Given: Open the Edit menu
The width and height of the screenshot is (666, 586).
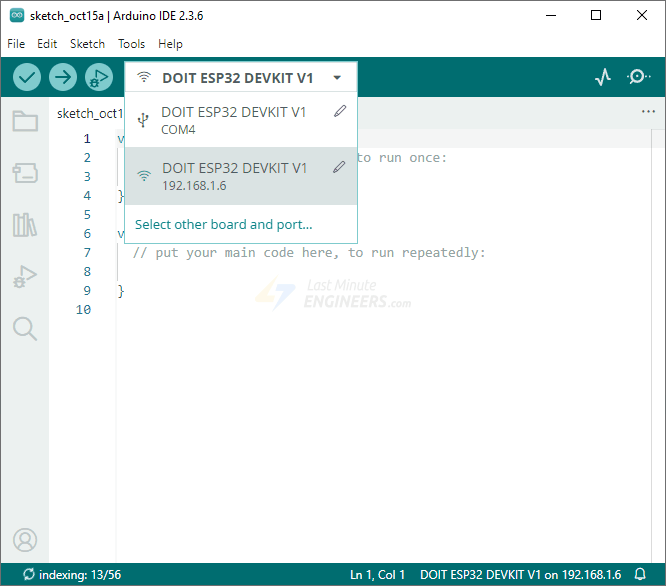Looking at the screenshot, I should click(x=47, y=44).
